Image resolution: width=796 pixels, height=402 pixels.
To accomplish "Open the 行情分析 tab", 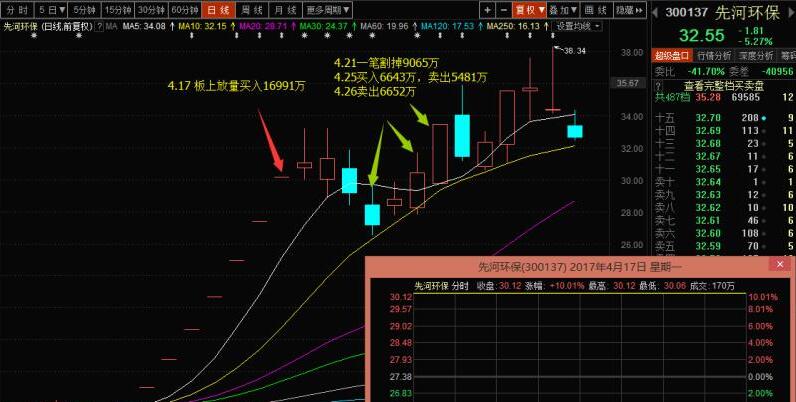I will [x=714, y=55].
